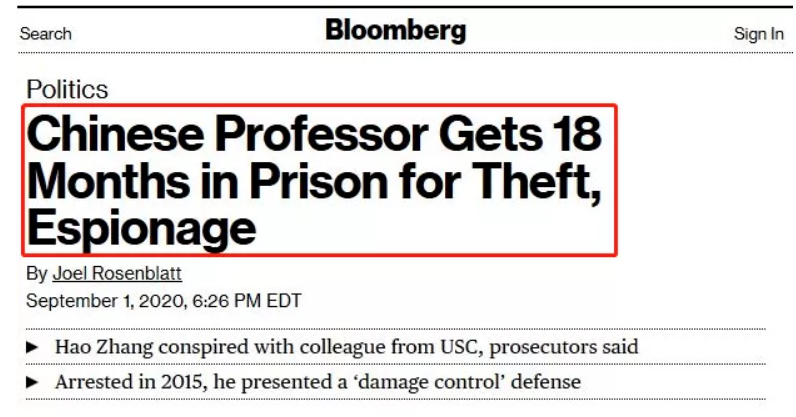Image resolution: width=796 pixels, height=417 pixels.
Task: Click the September 1, 2020 publish date
Action: 106,301
